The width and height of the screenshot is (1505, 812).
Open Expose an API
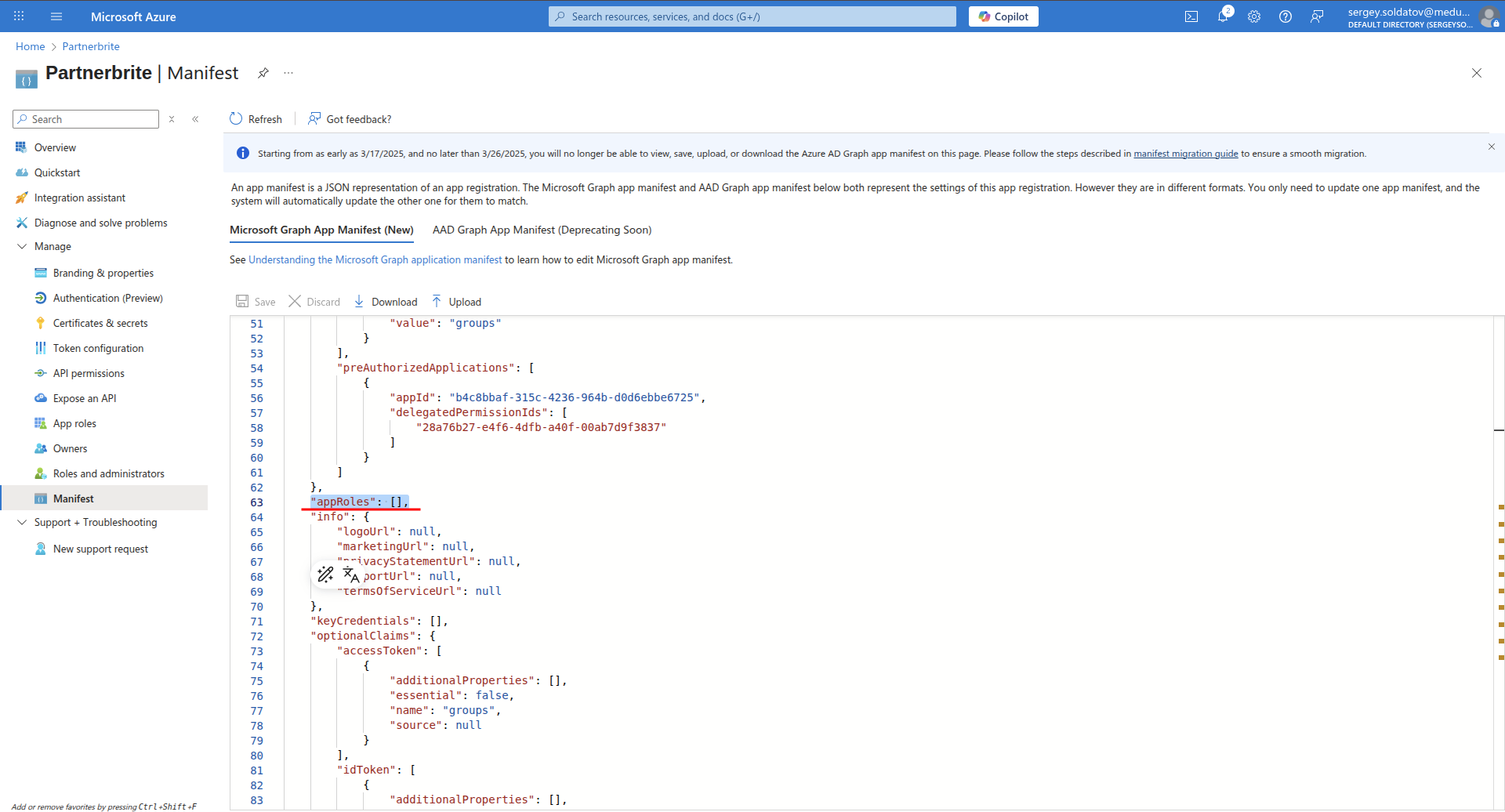coord(85,398)
